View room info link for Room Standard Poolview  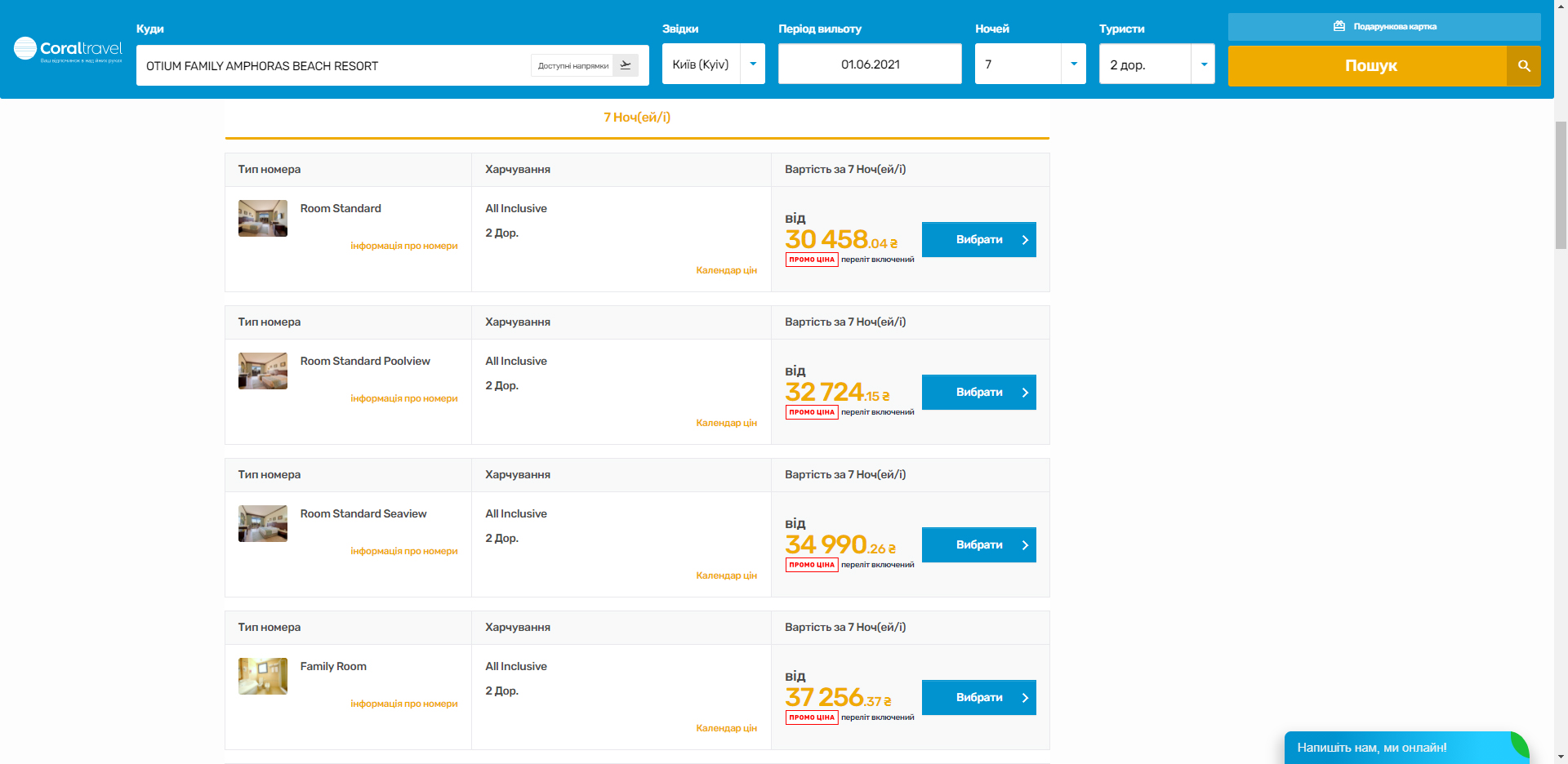[404, 398]
